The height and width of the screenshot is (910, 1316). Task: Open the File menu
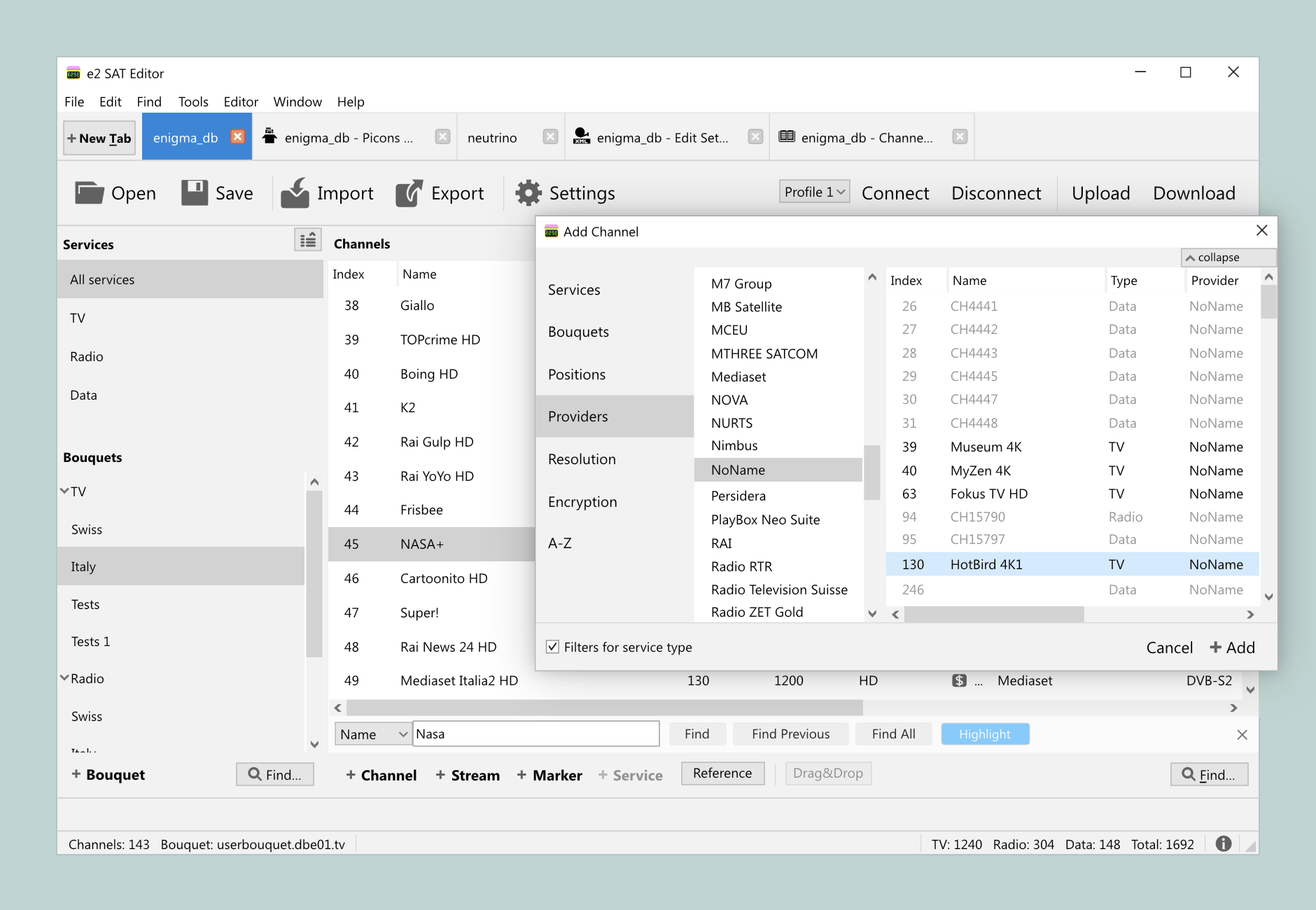74,101
